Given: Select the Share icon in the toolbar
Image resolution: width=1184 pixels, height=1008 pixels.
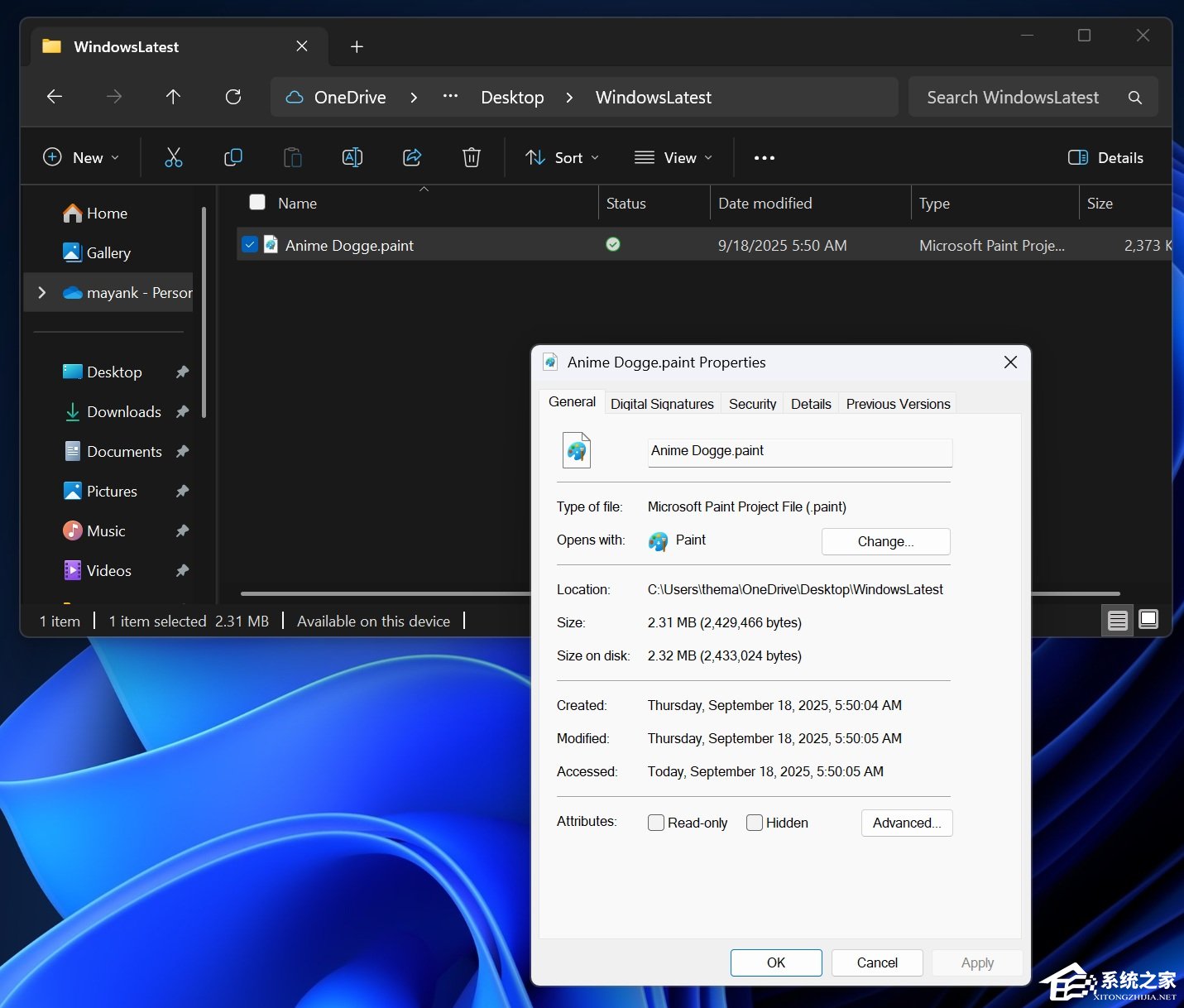Looking at the screenshot, I should tap(411, 157).
